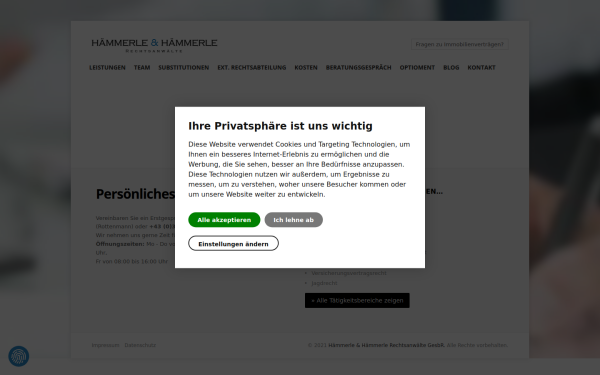Select the Persönliches heading text

point(135,194)
